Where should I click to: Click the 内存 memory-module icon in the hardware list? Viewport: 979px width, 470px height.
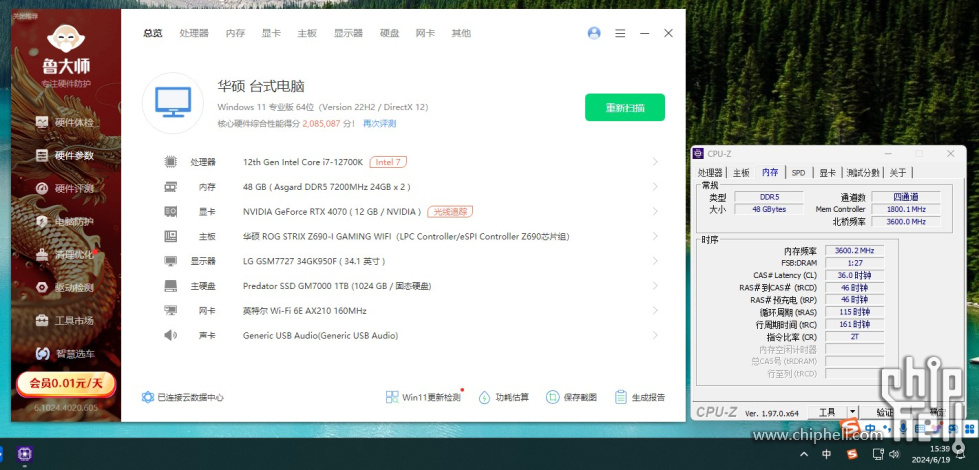(x=170, y=187)
